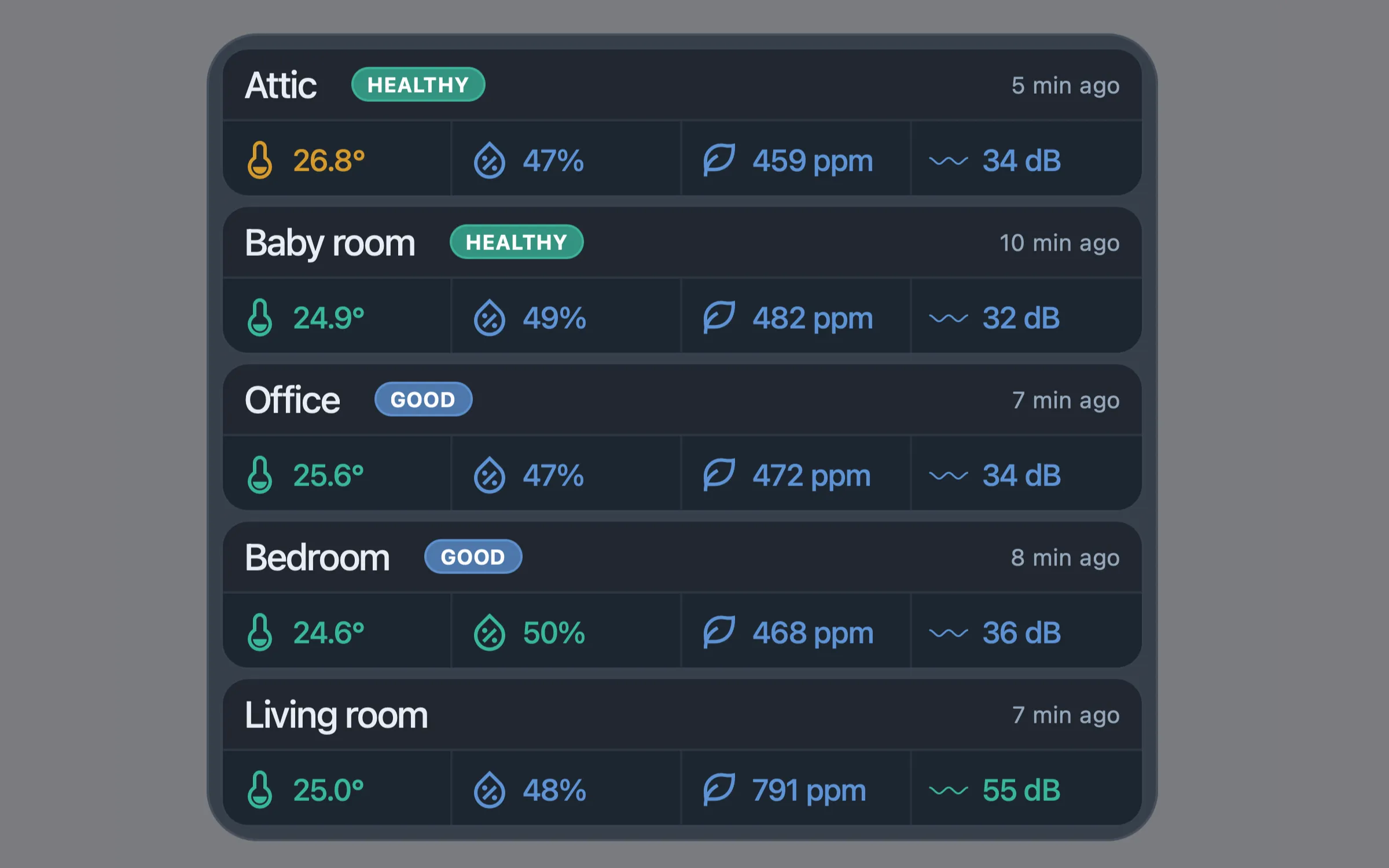Click the Living room noise wave icon
This screenshot has width=1389, height=868.
(x=948, y=790)
